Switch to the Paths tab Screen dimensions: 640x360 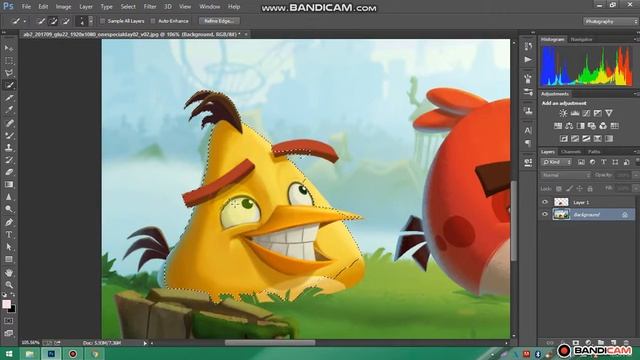(x=594, y=152)
